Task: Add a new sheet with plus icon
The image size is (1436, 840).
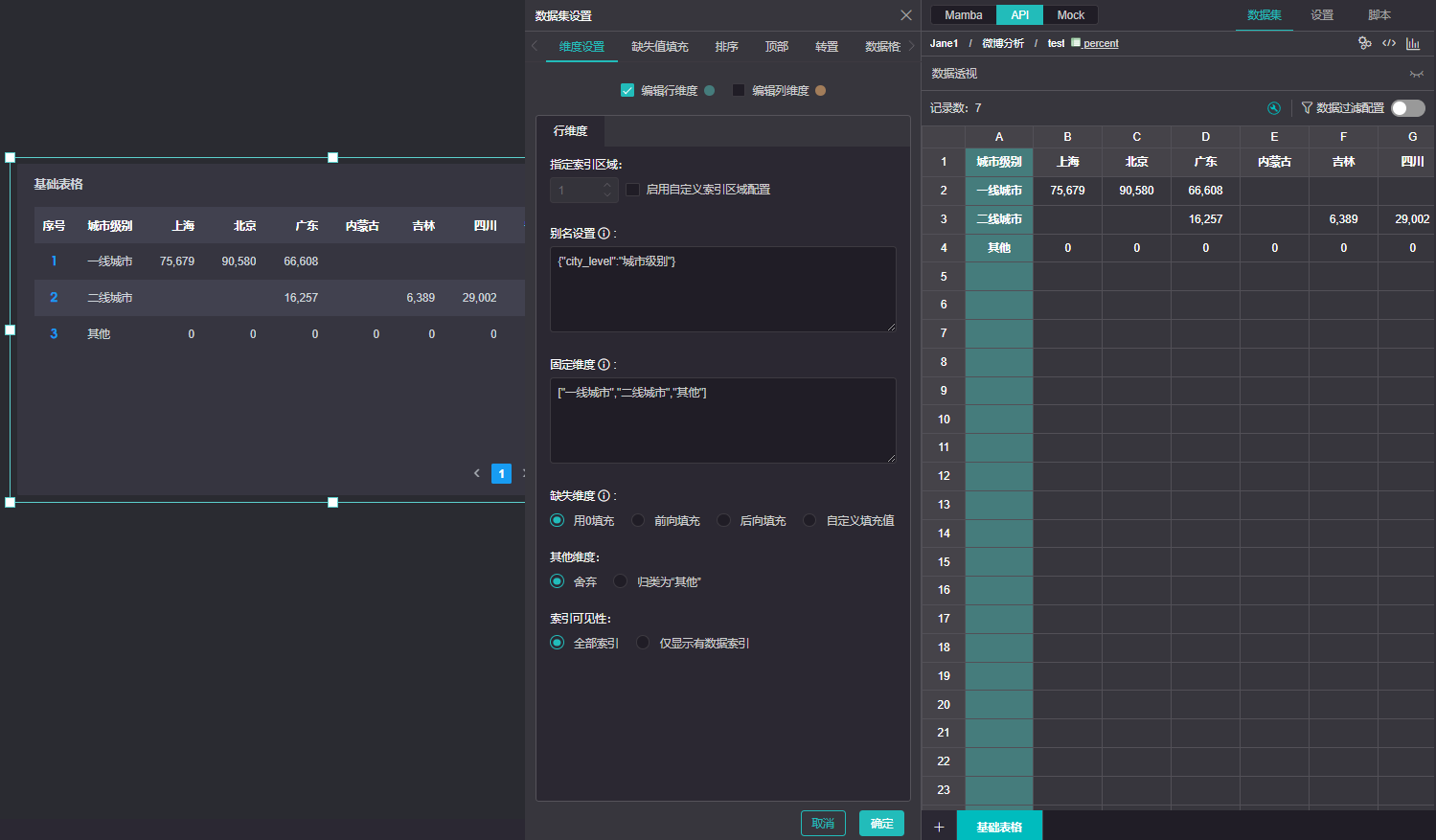Action: (939, 827)
